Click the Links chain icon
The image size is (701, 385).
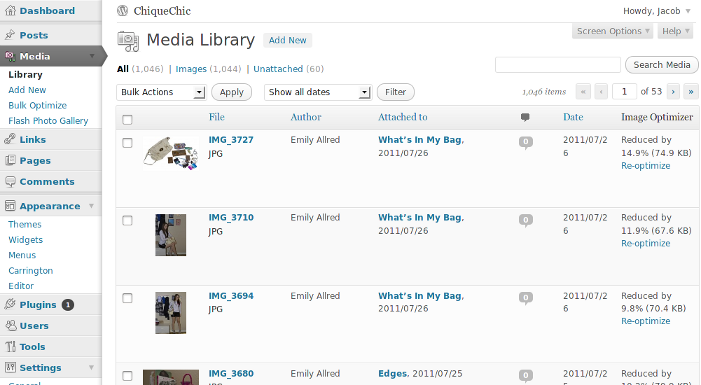click(x=10, y=140)
